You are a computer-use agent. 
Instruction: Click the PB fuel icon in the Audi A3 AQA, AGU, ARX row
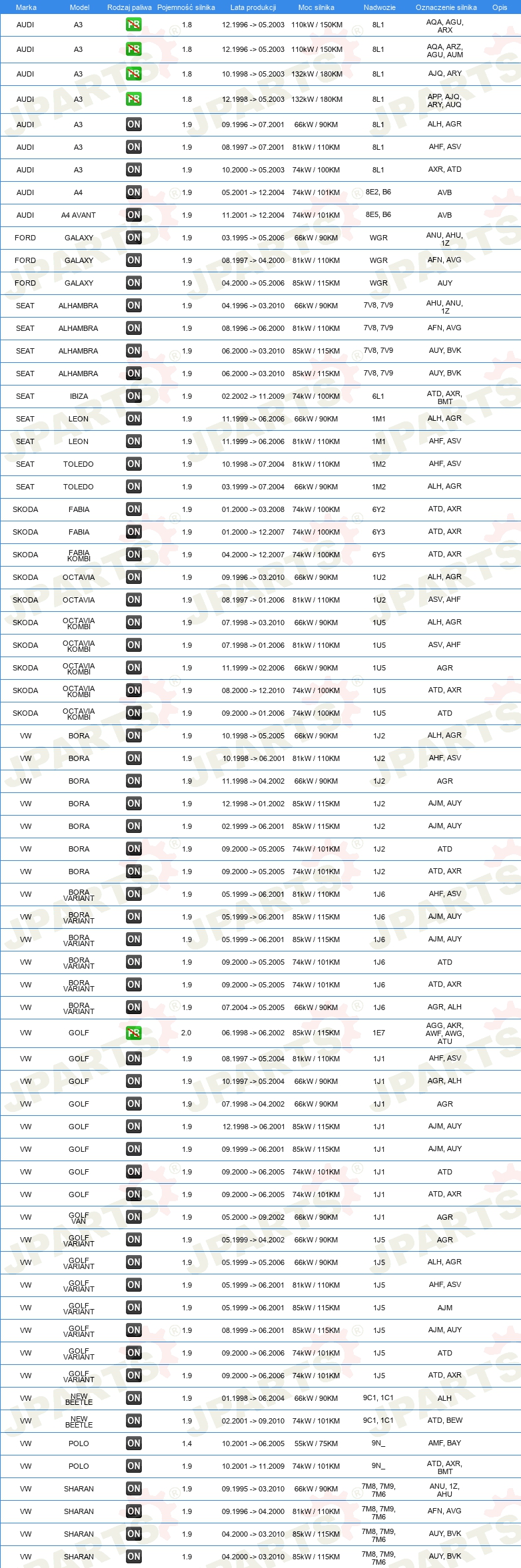(133, 25)
